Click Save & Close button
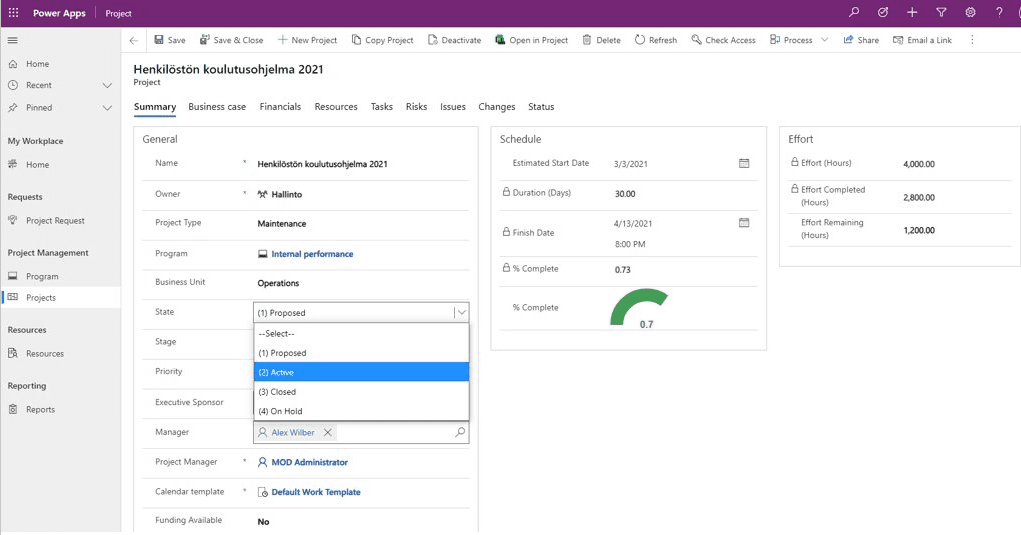This screenshot has width=1021, height=535. click(x=231, y=40)
